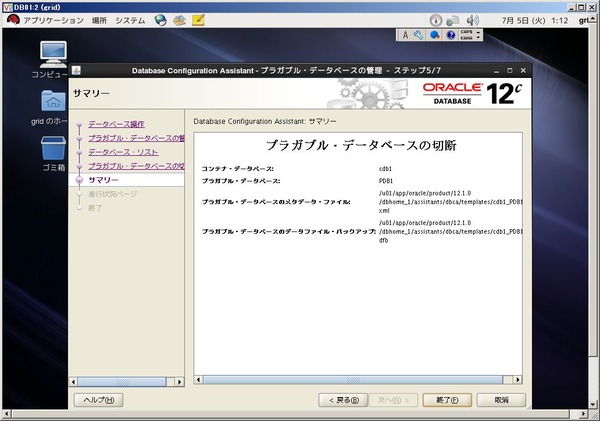Click the VNC viewer horizontal scrollbar left arrow
This screenshot has width=600, height=421.
[x=7, y=414]
